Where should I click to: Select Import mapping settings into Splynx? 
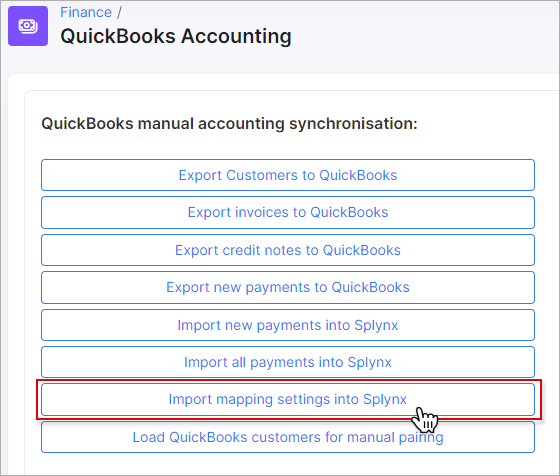pos(288,399)
